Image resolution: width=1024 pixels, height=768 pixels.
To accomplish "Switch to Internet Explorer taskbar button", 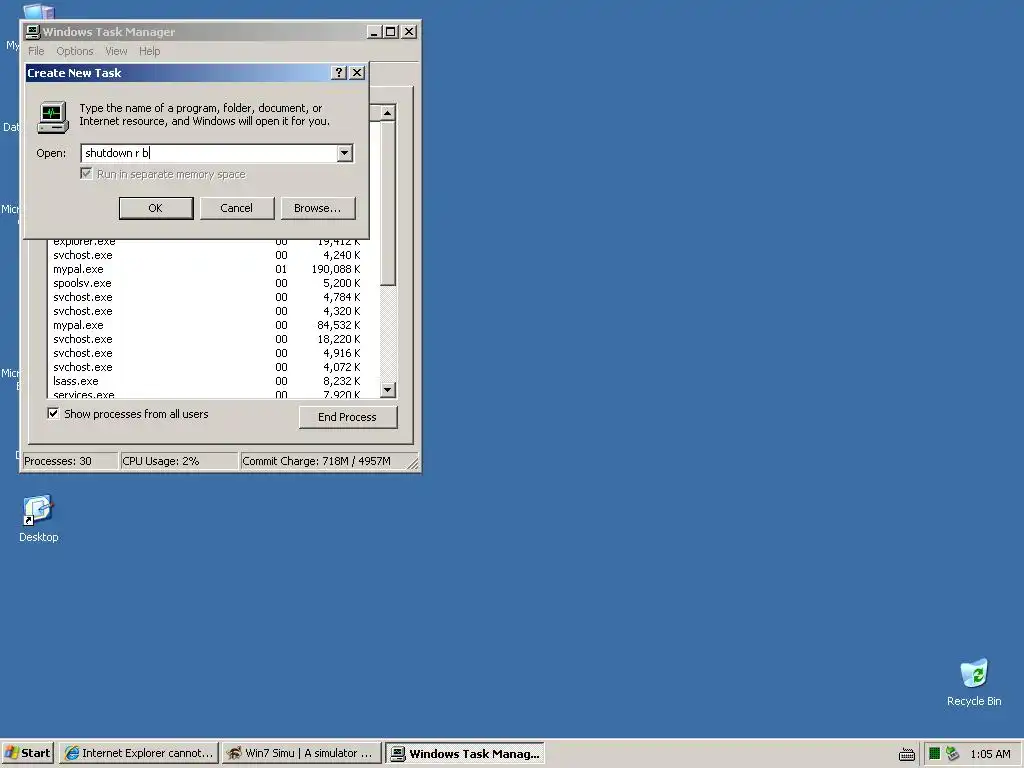I will (138, 753).
